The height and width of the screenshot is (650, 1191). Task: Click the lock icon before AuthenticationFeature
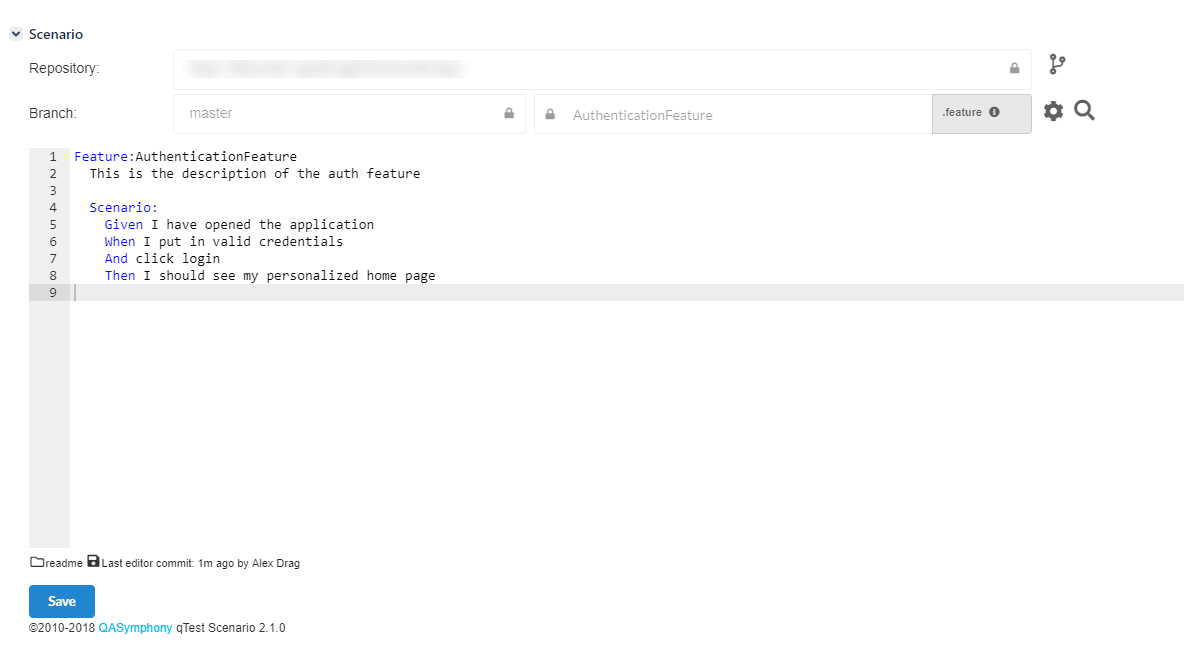click(x=550, y=114)
